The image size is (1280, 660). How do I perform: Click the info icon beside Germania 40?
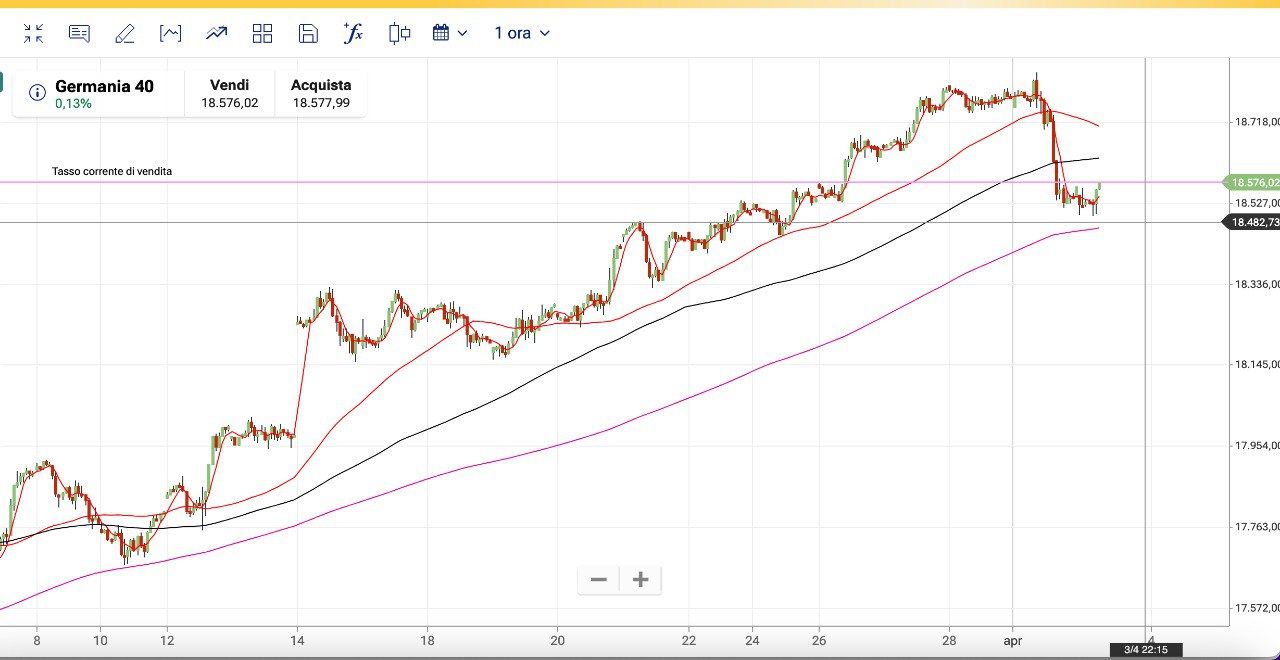pyautogui.click(x=37, y=93)
